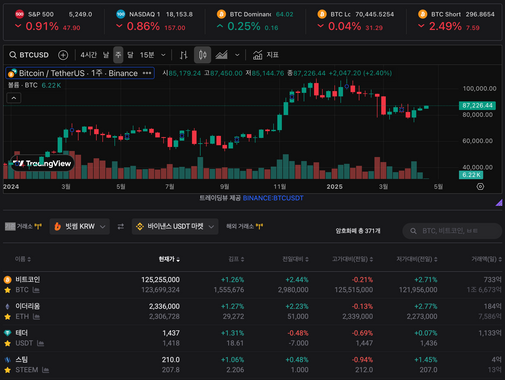Swap exchanges with the arrows icon
The image size is (505, 380).
121,227
